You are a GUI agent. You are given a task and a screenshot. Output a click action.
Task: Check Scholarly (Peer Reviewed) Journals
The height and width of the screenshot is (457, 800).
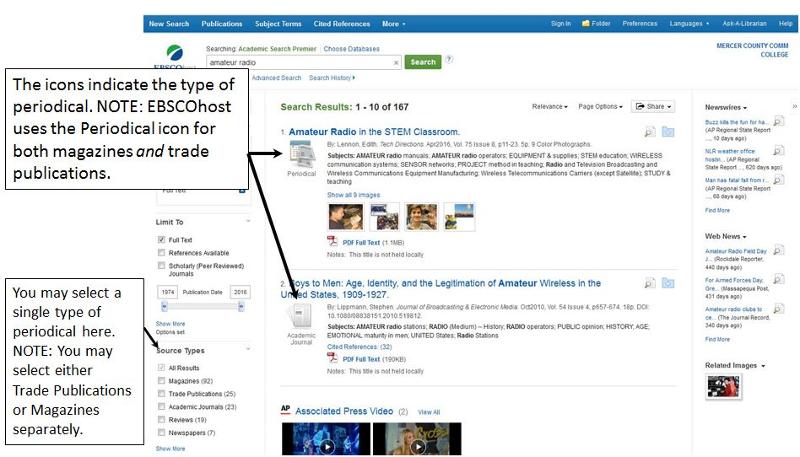tap(161, 266)
